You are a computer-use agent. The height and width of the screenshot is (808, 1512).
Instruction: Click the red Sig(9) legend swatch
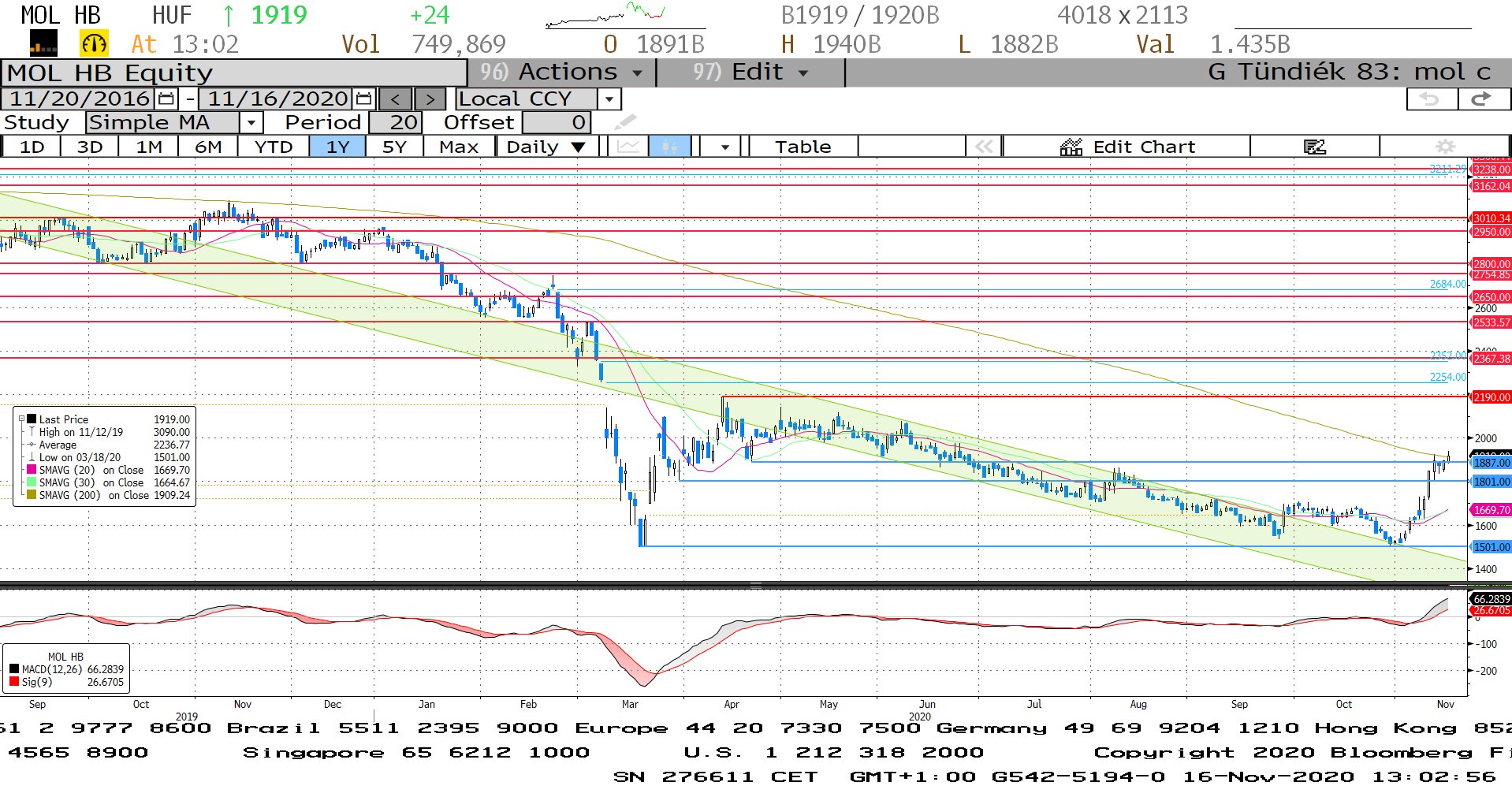14,682
